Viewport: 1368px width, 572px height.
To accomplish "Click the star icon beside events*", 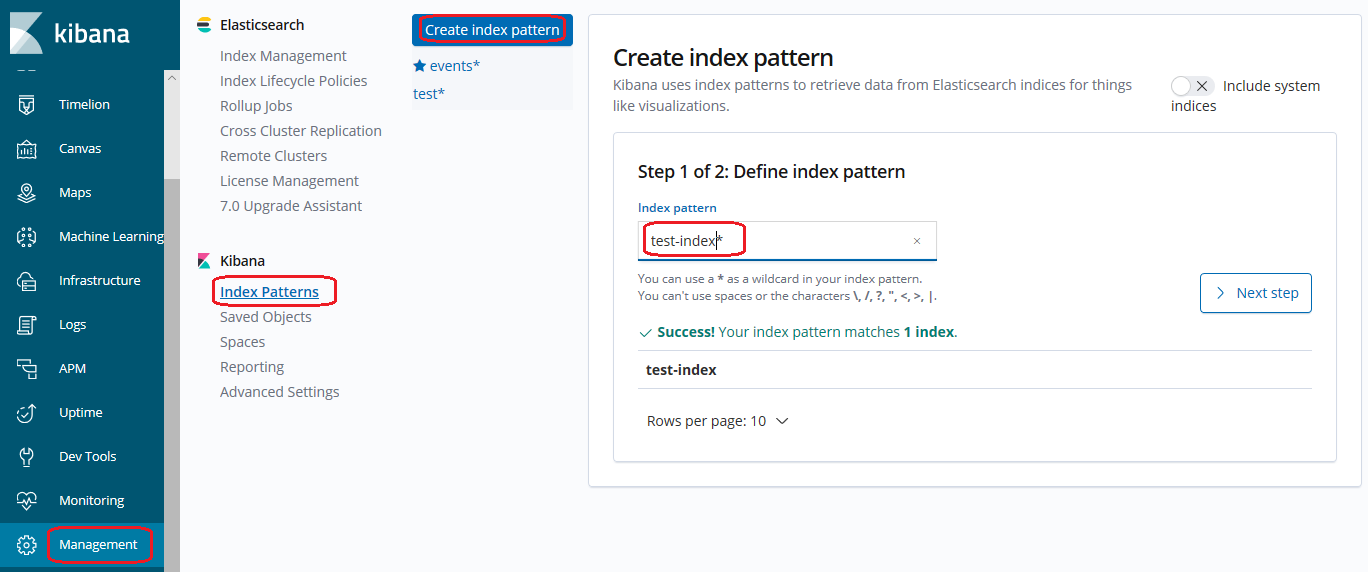I will (419, 66).
